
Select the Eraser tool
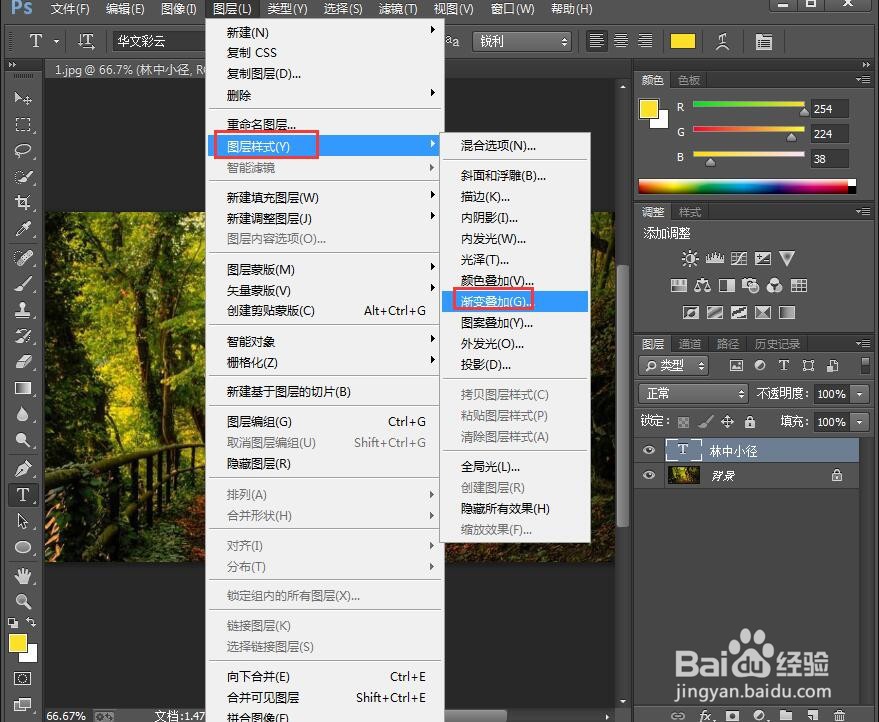22,362
